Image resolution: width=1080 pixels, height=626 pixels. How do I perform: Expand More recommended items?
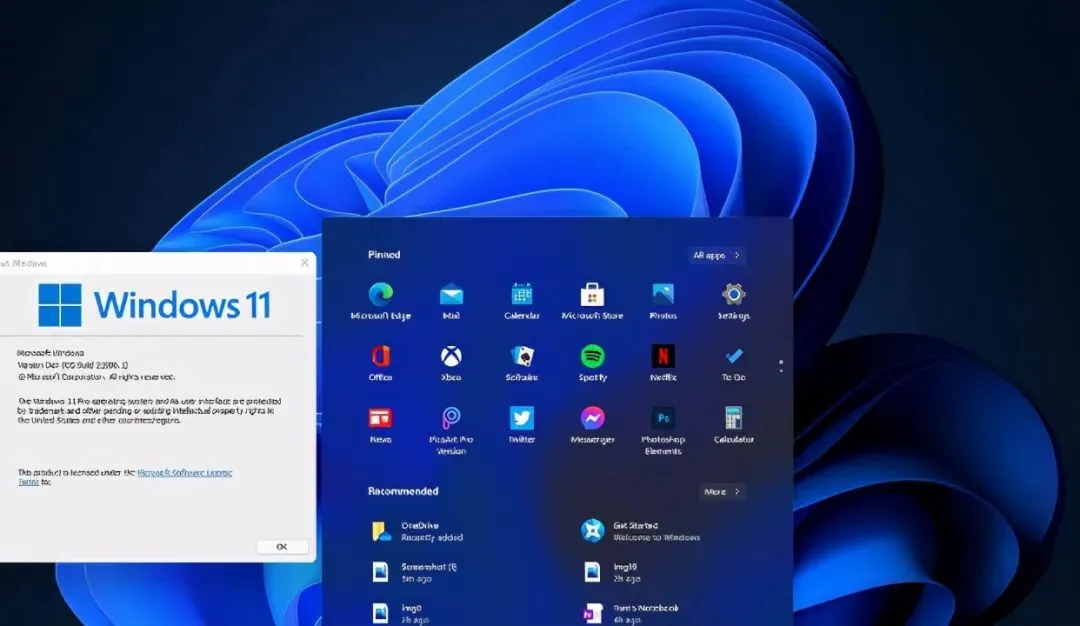click(x=722, y=491)
